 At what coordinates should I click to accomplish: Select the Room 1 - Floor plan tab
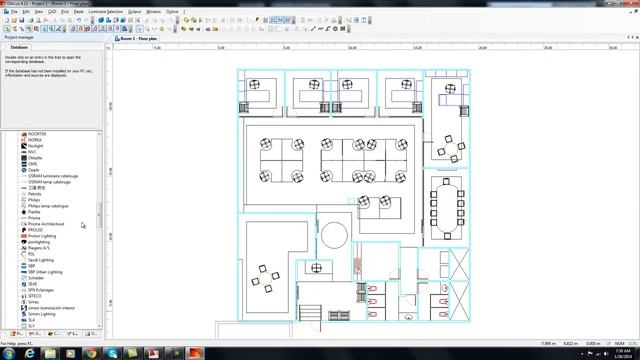pyautogui.click(x=136, y=38)
